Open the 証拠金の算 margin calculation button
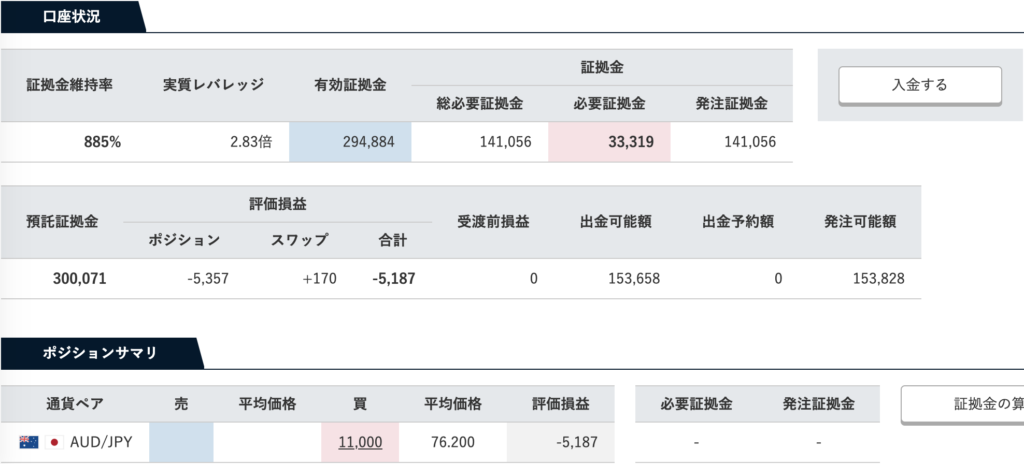This screenshot has width=1024, height=464. click(x=962, y=405)
